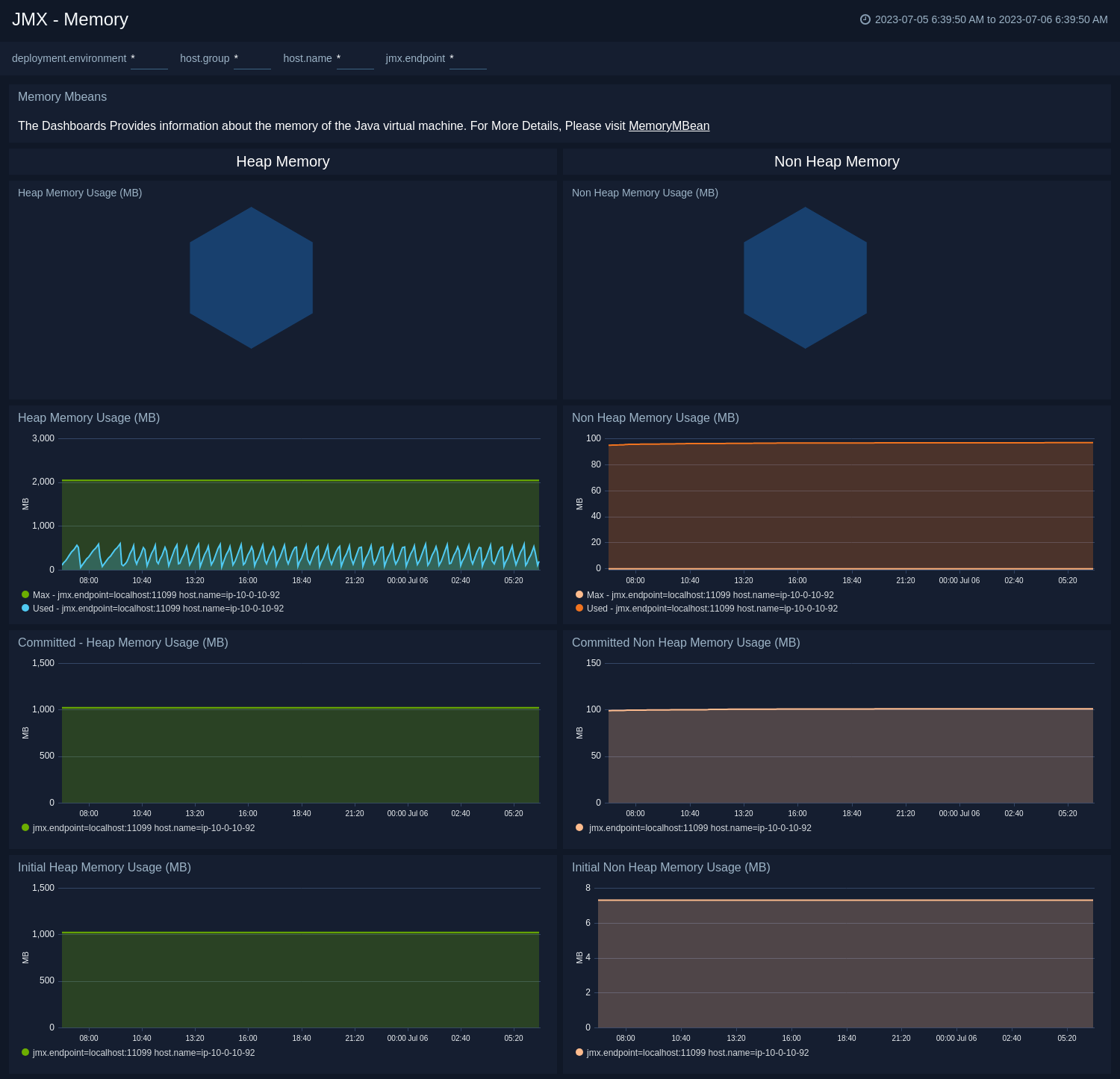Edit the deployment.environment filter field
Screen dimensions: 1120x1079
pos(149,58)
